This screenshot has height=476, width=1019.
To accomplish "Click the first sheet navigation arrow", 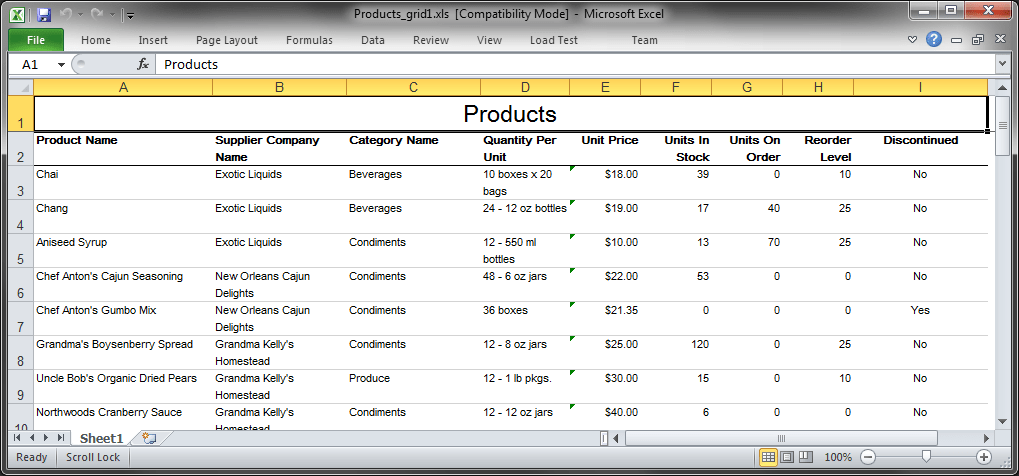I will click(18, 438).
